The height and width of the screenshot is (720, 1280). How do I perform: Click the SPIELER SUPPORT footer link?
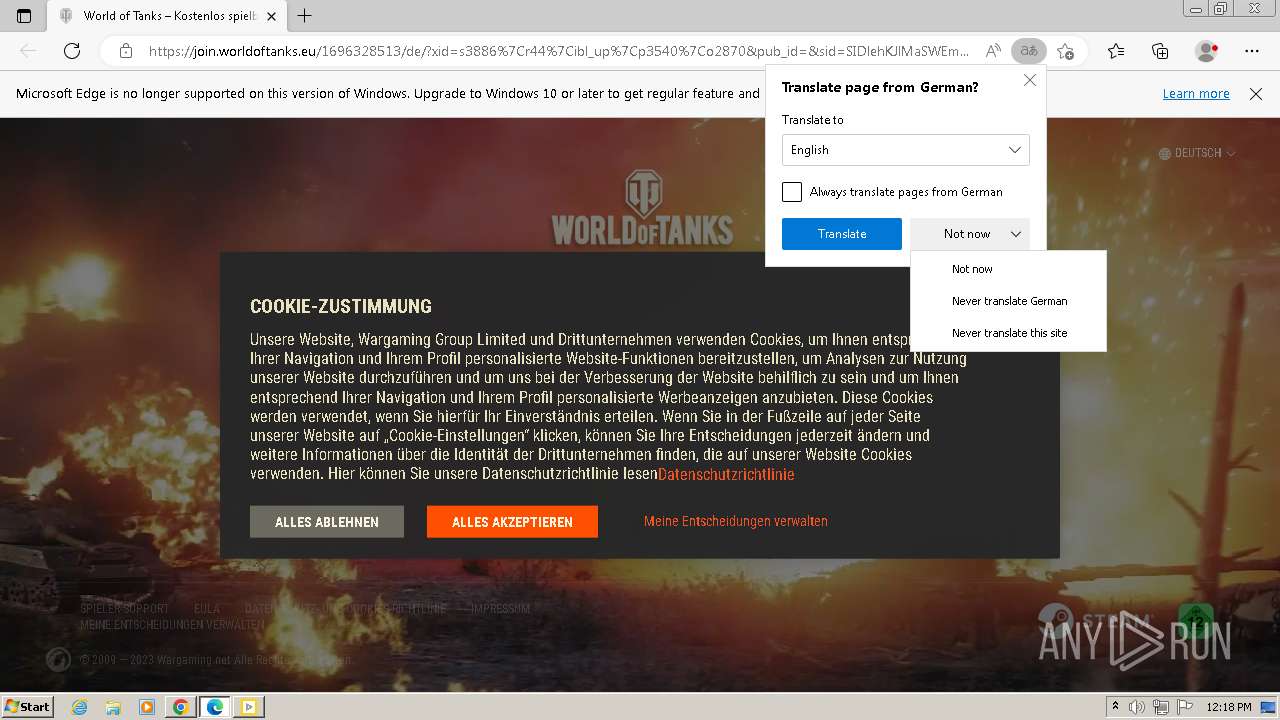pyautogui.click(x=125, y=608)
